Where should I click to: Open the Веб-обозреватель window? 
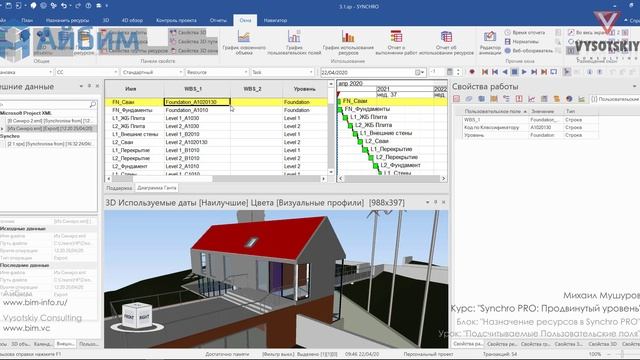click(x=529, y=51)
